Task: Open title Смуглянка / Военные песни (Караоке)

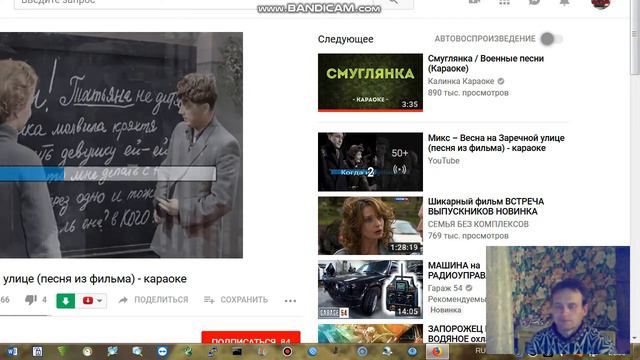Action: coord(486,63)
